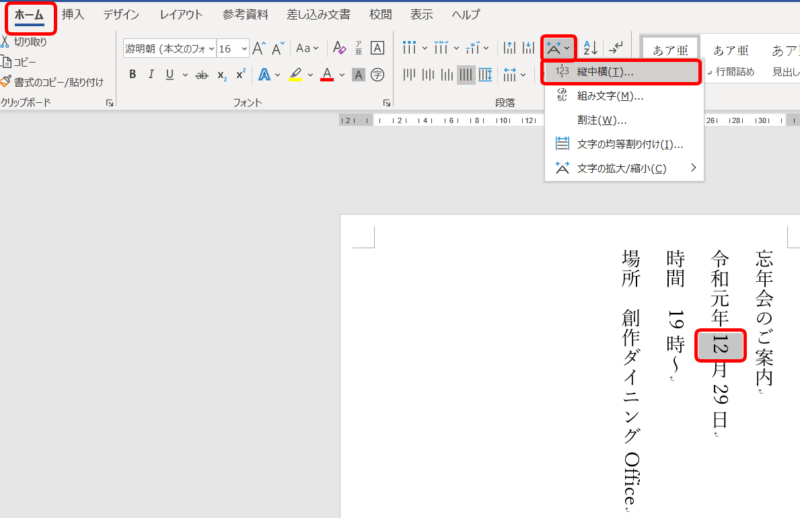The width and height of the screenshot is (800, 518).
Task: Click the icon beside 文字の均等割り付け
Action: coord(562,143)
